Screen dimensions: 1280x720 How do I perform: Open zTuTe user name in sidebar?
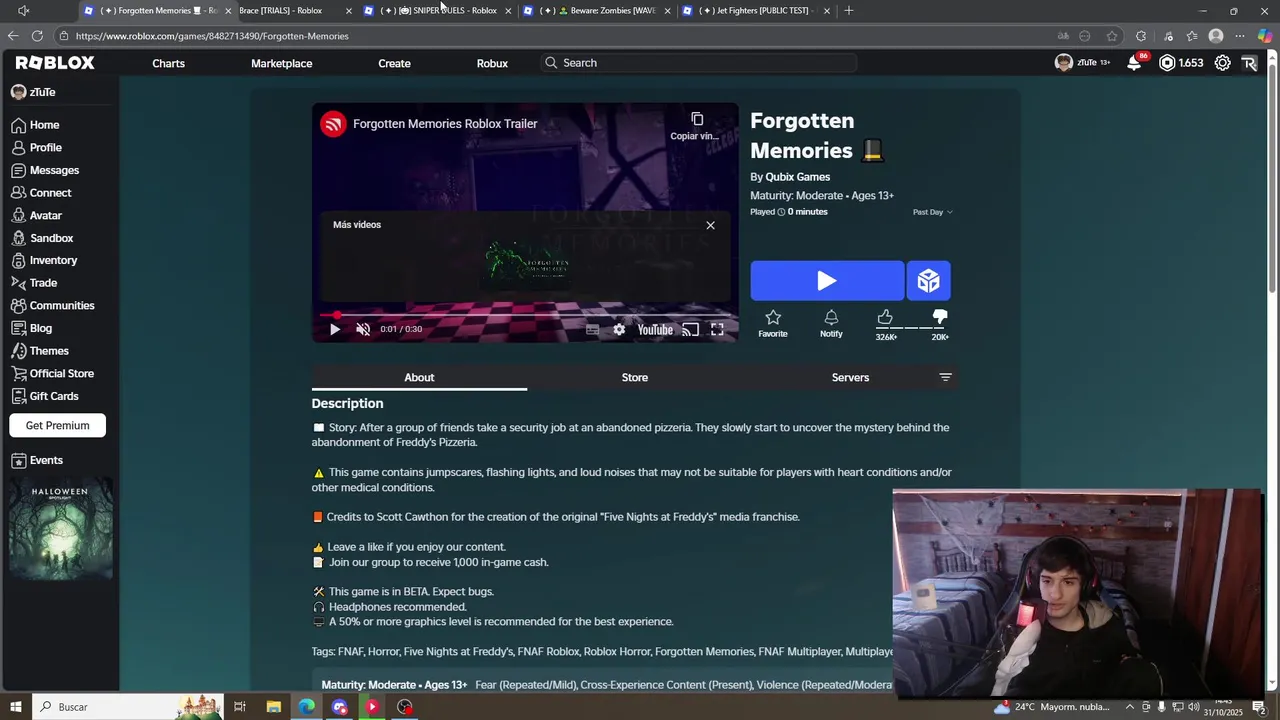click(42, 92)
